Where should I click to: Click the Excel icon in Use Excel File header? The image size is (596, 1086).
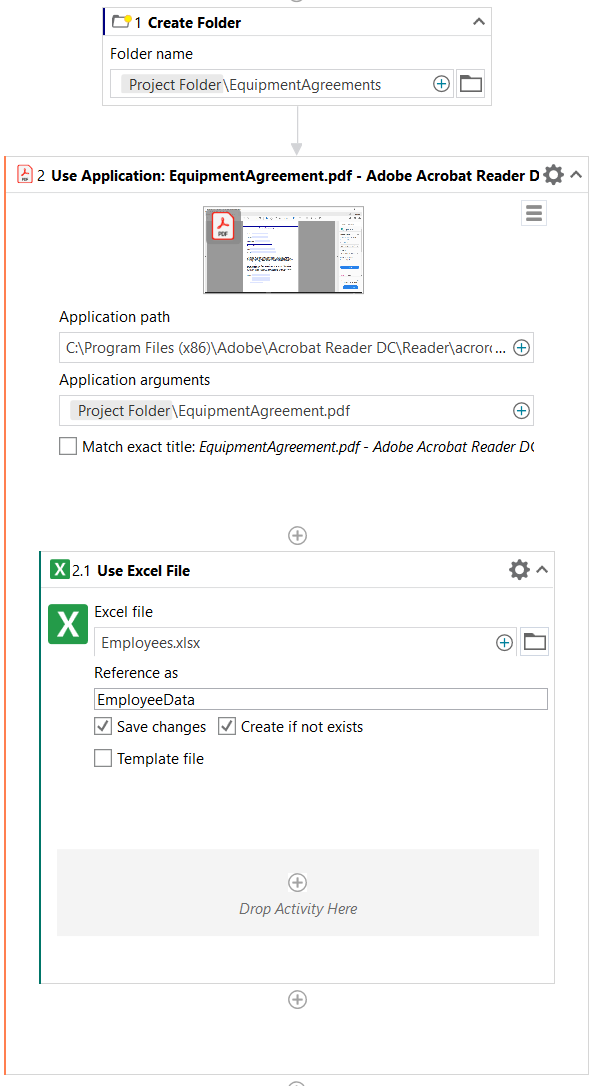[60, 568]
